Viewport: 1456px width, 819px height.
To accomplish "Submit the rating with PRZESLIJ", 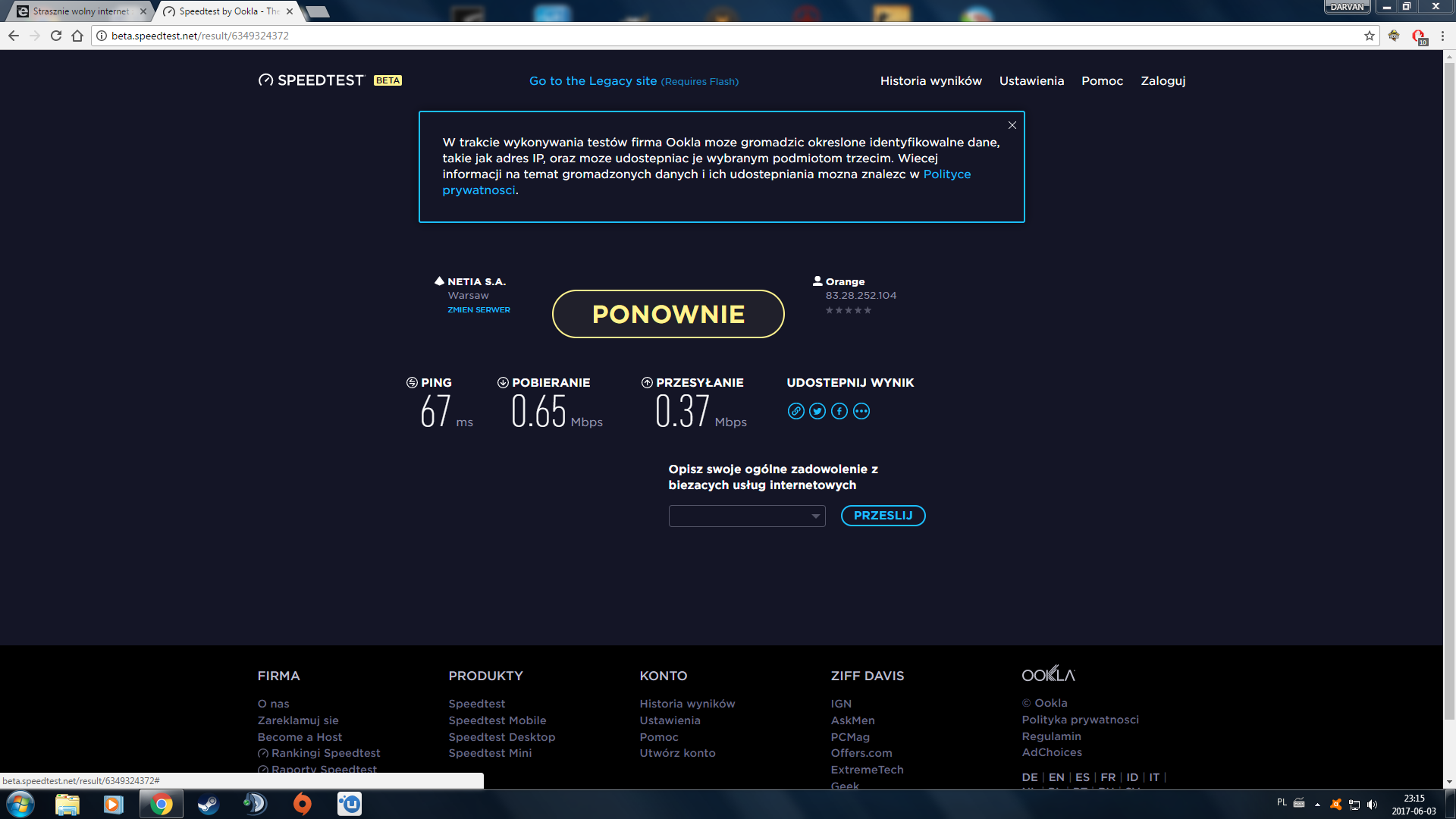I will pos(883,516).
